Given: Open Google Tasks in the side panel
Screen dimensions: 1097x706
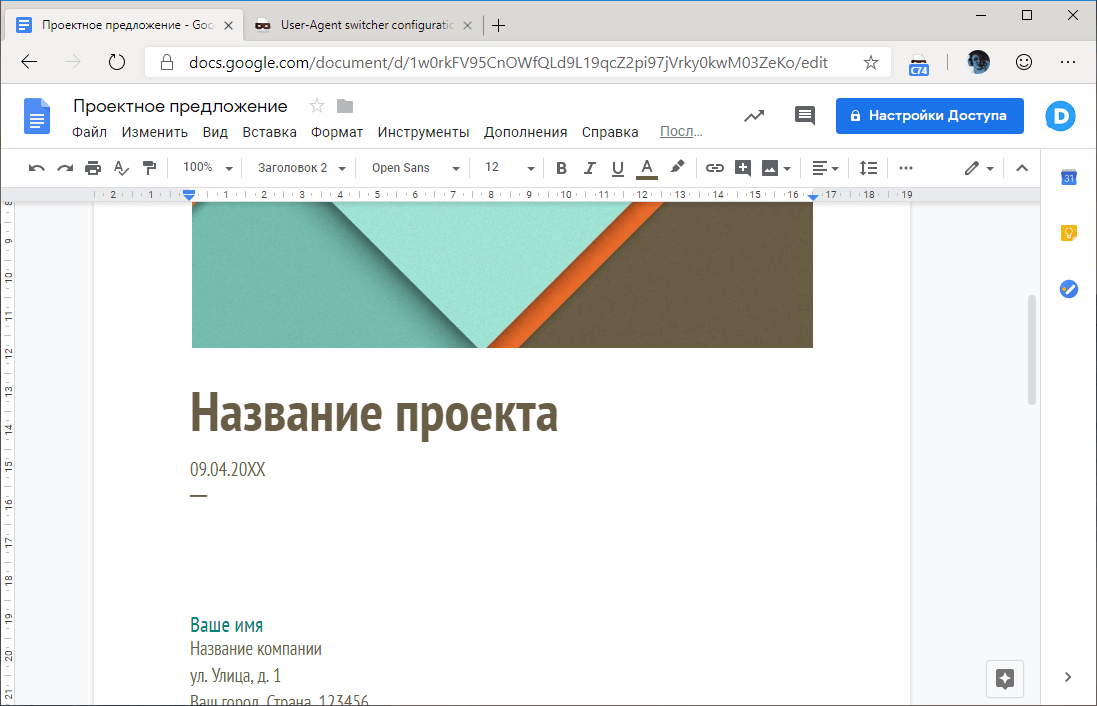Looking at the screenshot, I should [1068, 289].
